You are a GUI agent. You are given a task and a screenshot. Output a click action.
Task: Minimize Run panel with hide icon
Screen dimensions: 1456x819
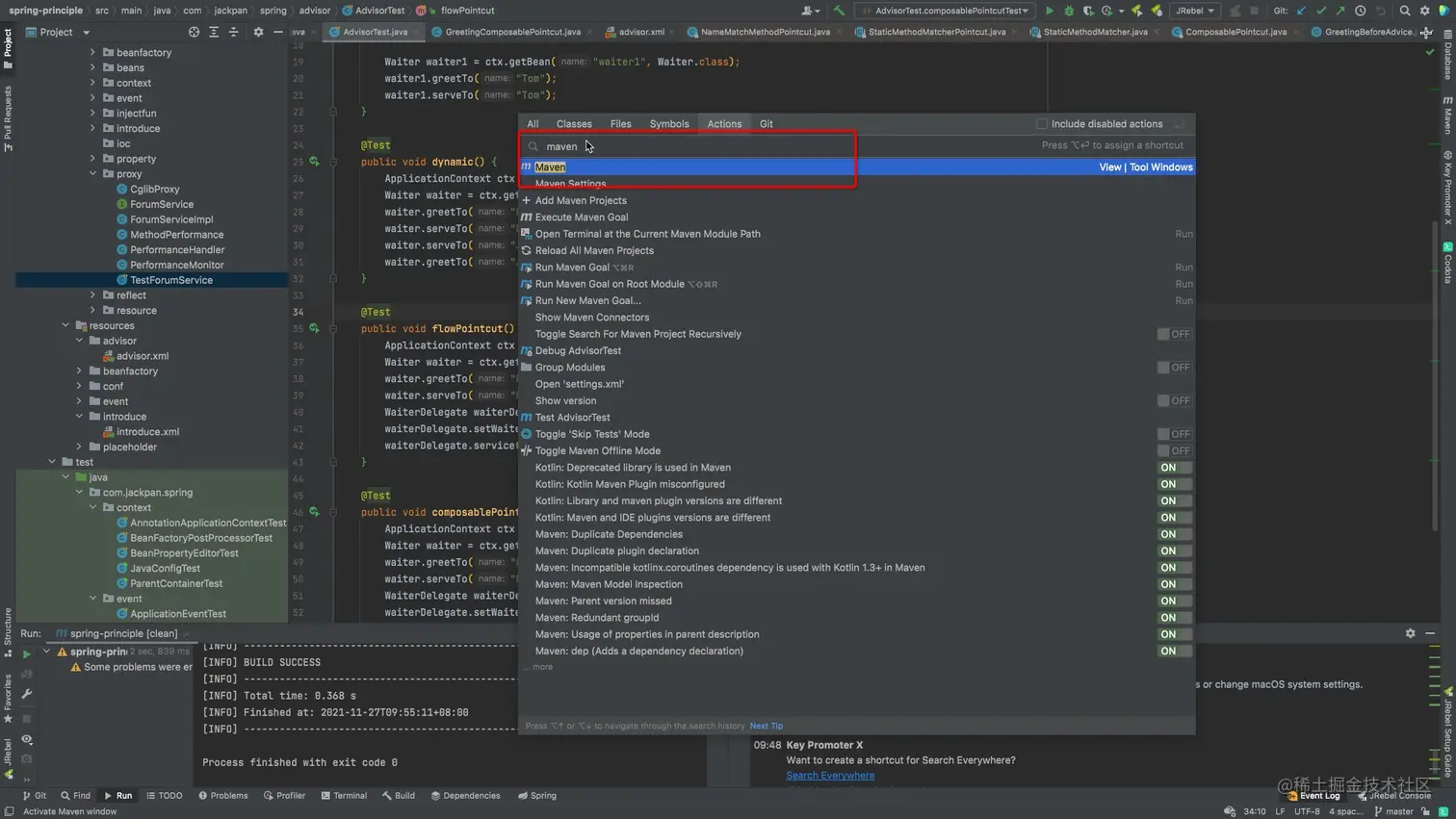pos(1430,633)
